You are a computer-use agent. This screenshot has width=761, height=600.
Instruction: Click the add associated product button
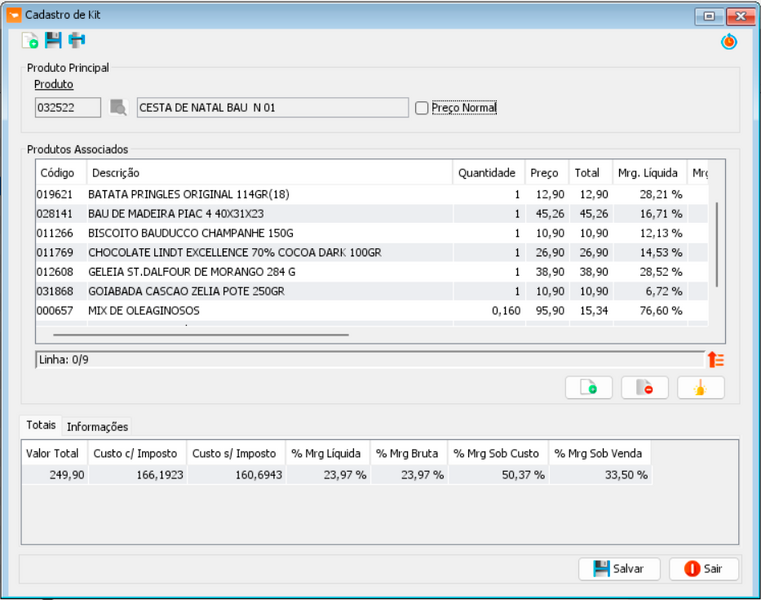[589, 388]
